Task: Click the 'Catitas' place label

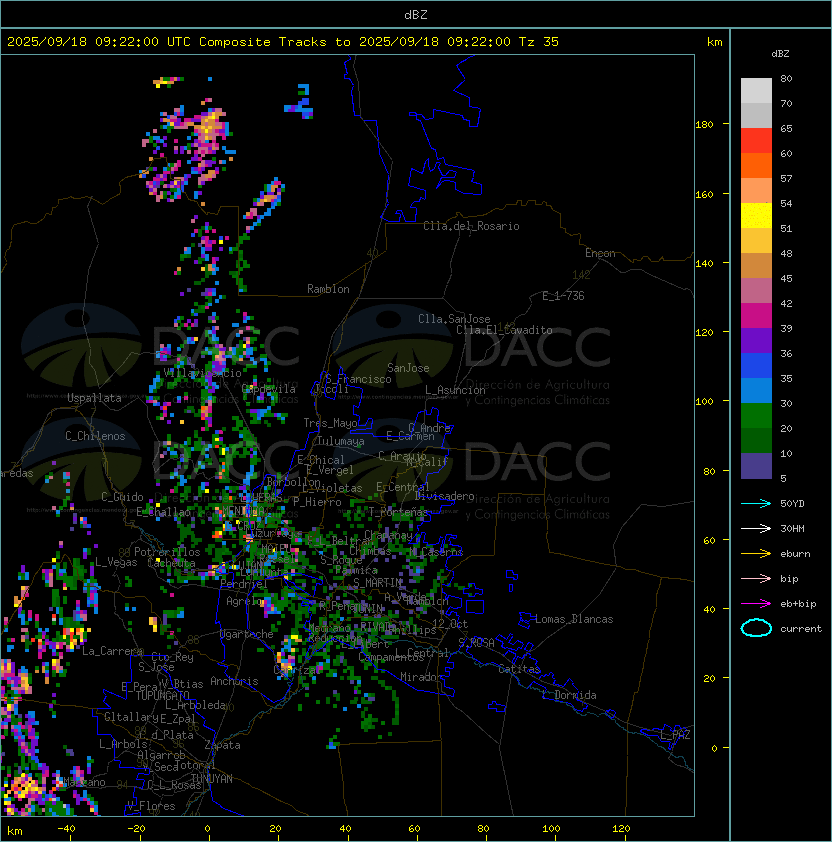Action: pyautogui.click(x=519, y=669)
